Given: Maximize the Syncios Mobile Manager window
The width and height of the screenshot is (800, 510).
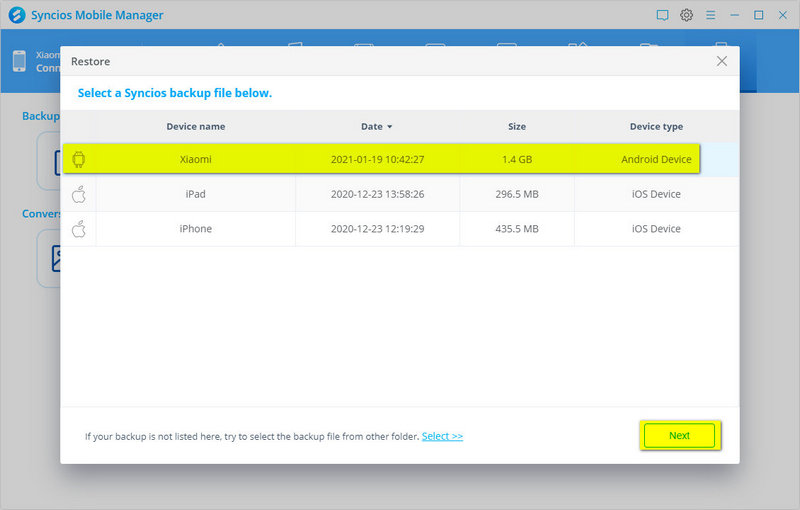Looking at the screenshot, I should 759,15.
